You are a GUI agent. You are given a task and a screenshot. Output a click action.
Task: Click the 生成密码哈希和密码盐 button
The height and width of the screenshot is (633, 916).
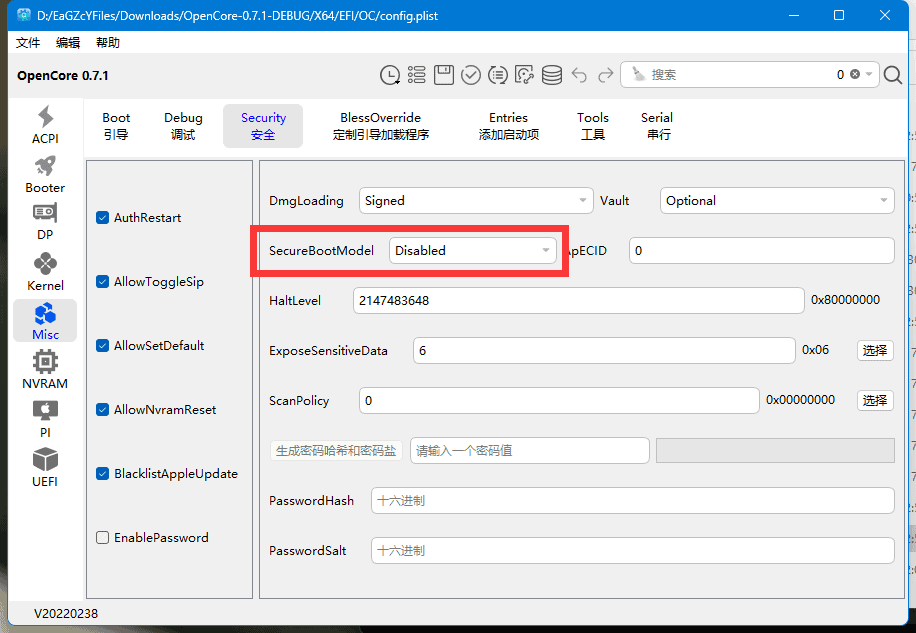click(x=336, y=451)
